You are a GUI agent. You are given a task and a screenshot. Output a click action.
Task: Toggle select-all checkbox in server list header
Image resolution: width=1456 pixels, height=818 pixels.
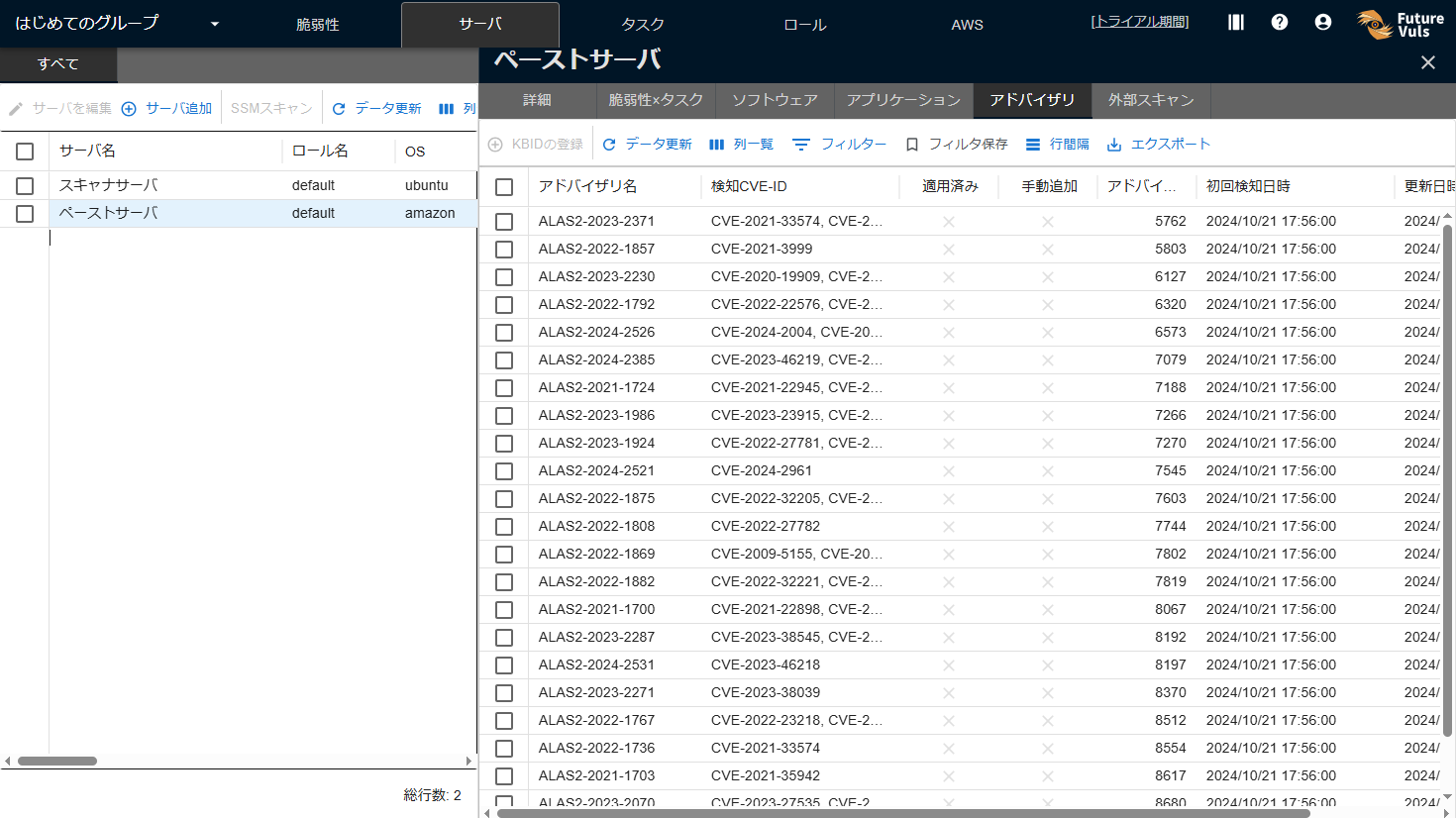click(x=25, y=152)
